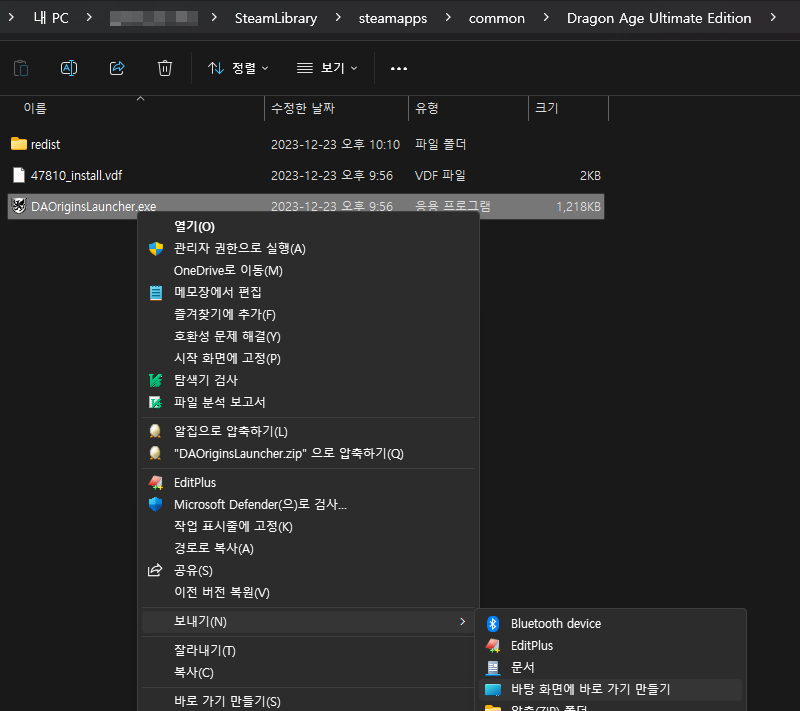Choose 바로 가기 만들기(S) in context menu
800x711 pixels.
(309, 701)
